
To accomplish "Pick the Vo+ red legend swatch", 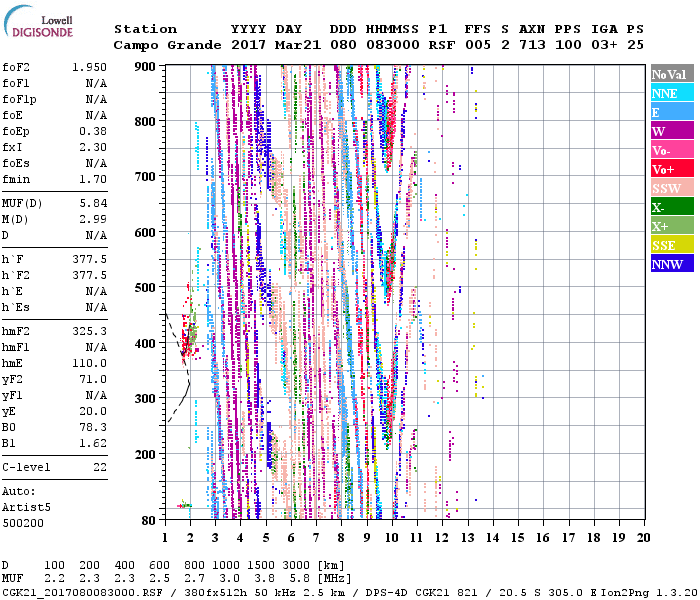I will coord(672,169).
